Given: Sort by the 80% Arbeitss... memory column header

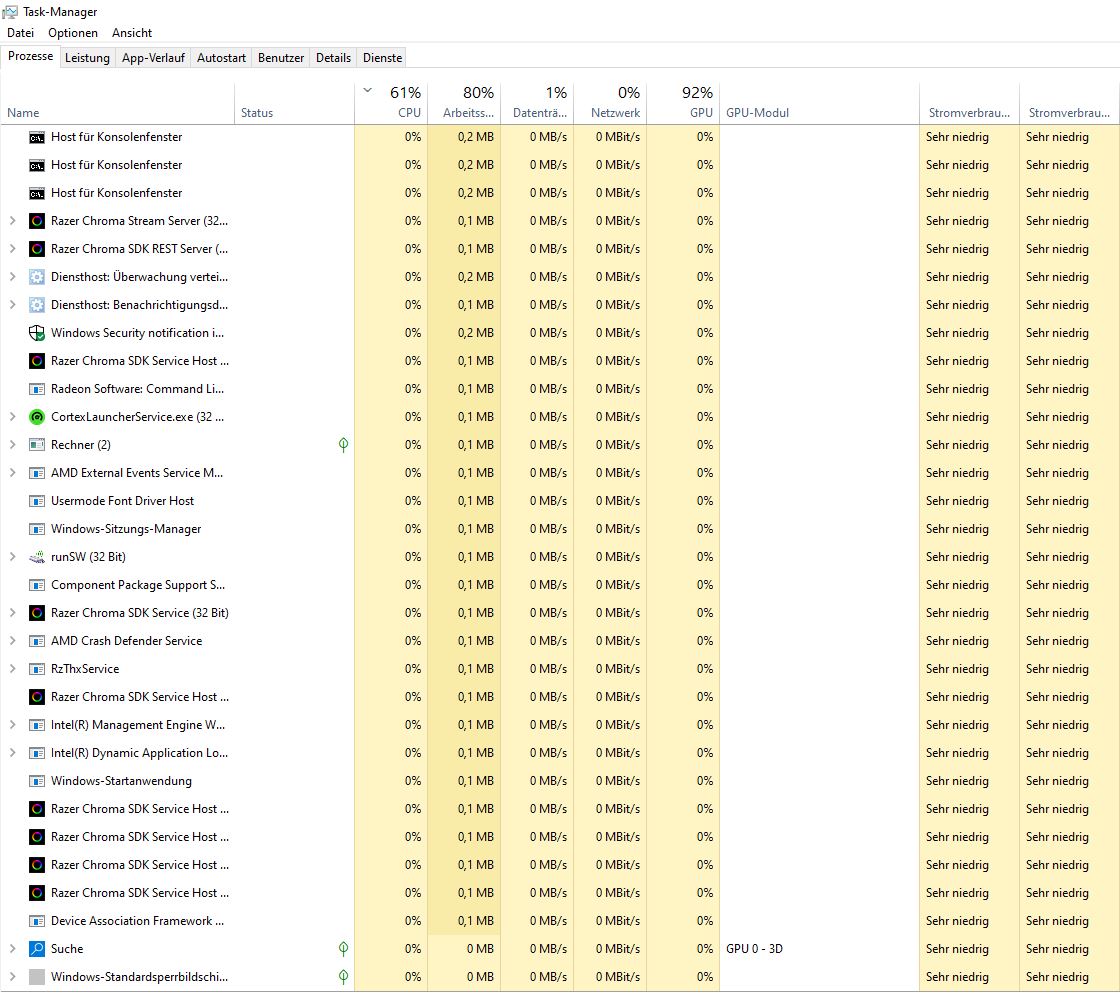Looking at the screenshot, I should click(464, 104).
